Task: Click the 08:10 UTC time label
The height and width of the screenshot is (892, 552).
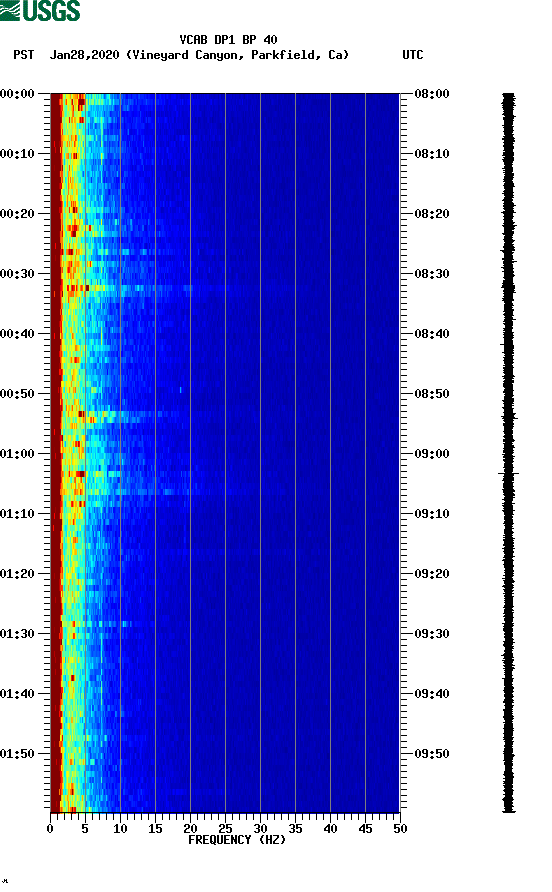Action: click(x=432, y=154)
